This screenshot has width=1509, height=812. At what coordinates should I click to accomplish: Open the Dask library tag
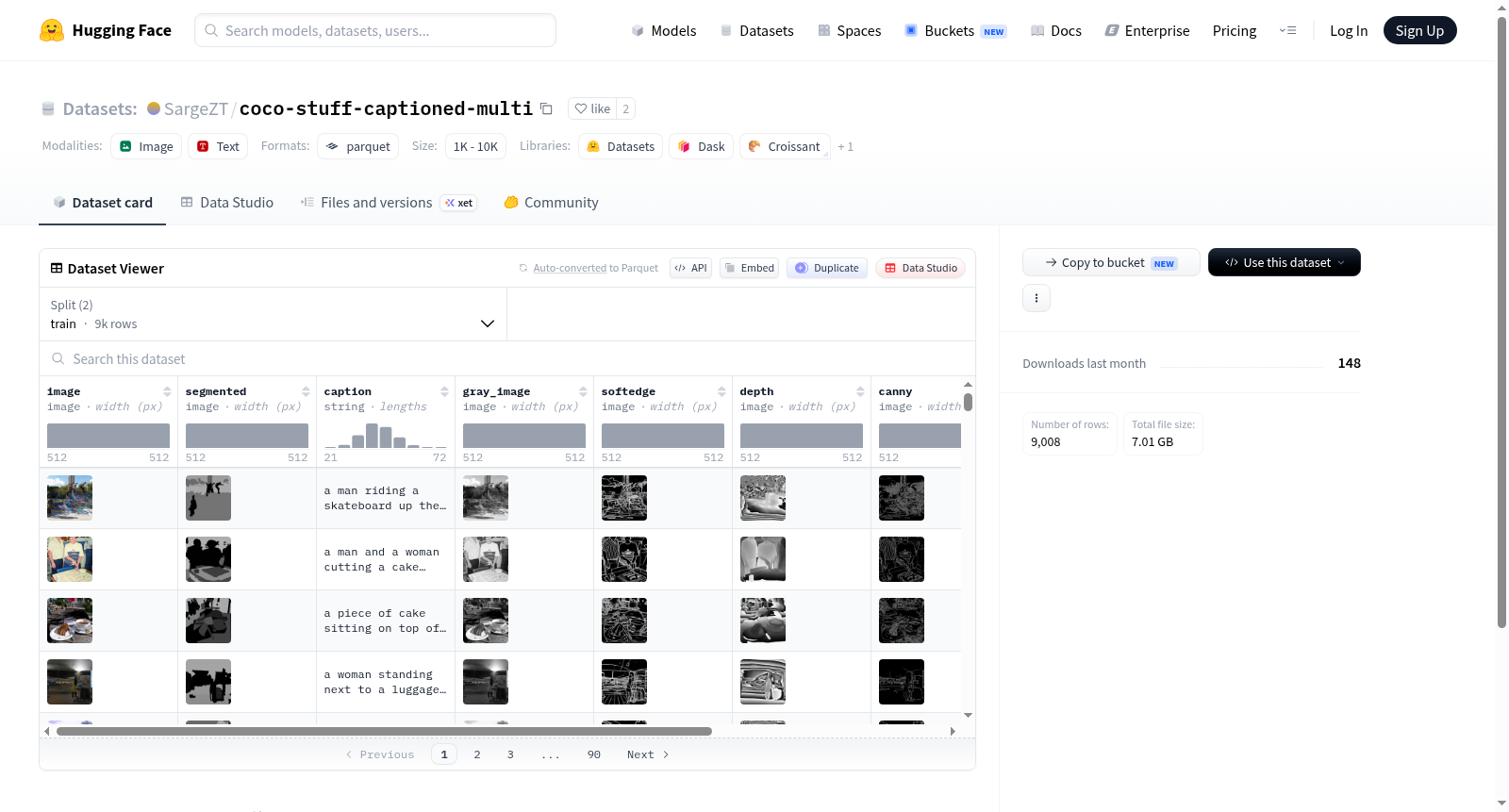[702, 146]
